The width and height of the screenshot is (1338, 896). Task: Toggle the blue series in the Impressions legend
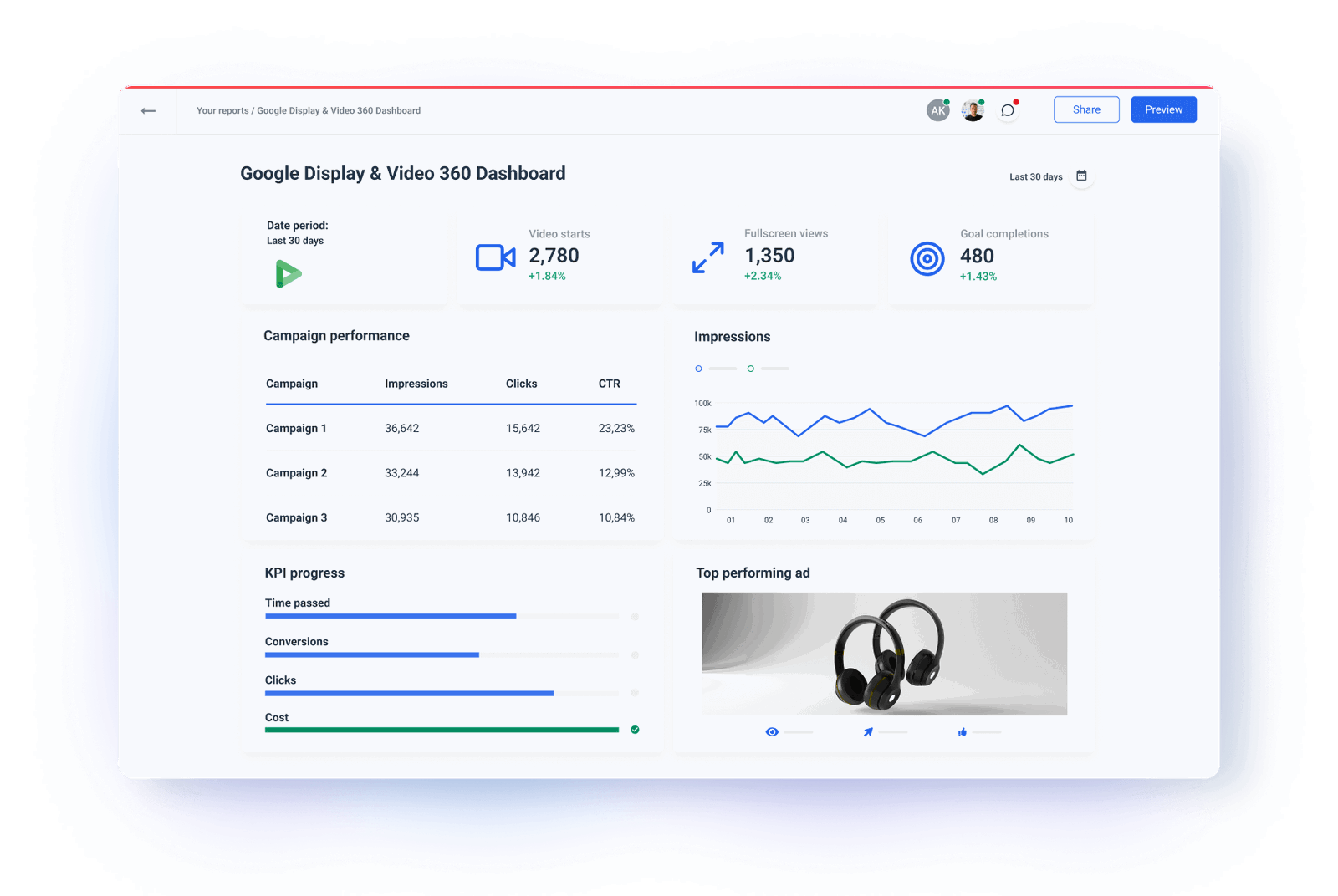pyautogui.click(x=698, y=368)
